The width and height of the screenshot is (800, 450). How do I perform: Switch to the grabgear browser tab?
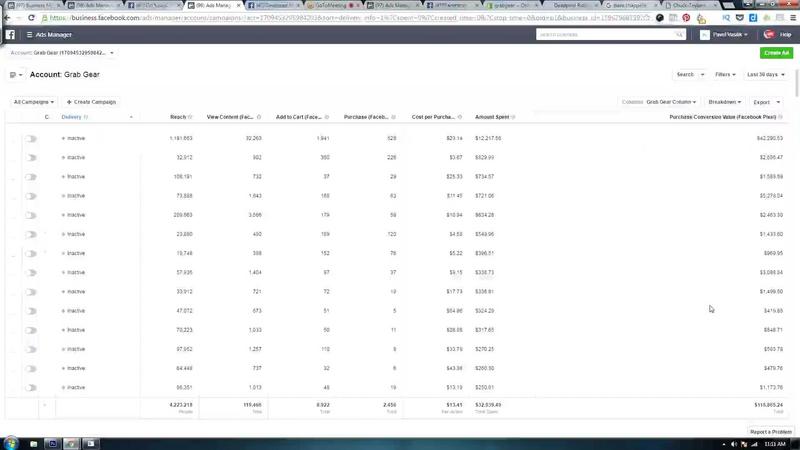(x=512, y=5)
